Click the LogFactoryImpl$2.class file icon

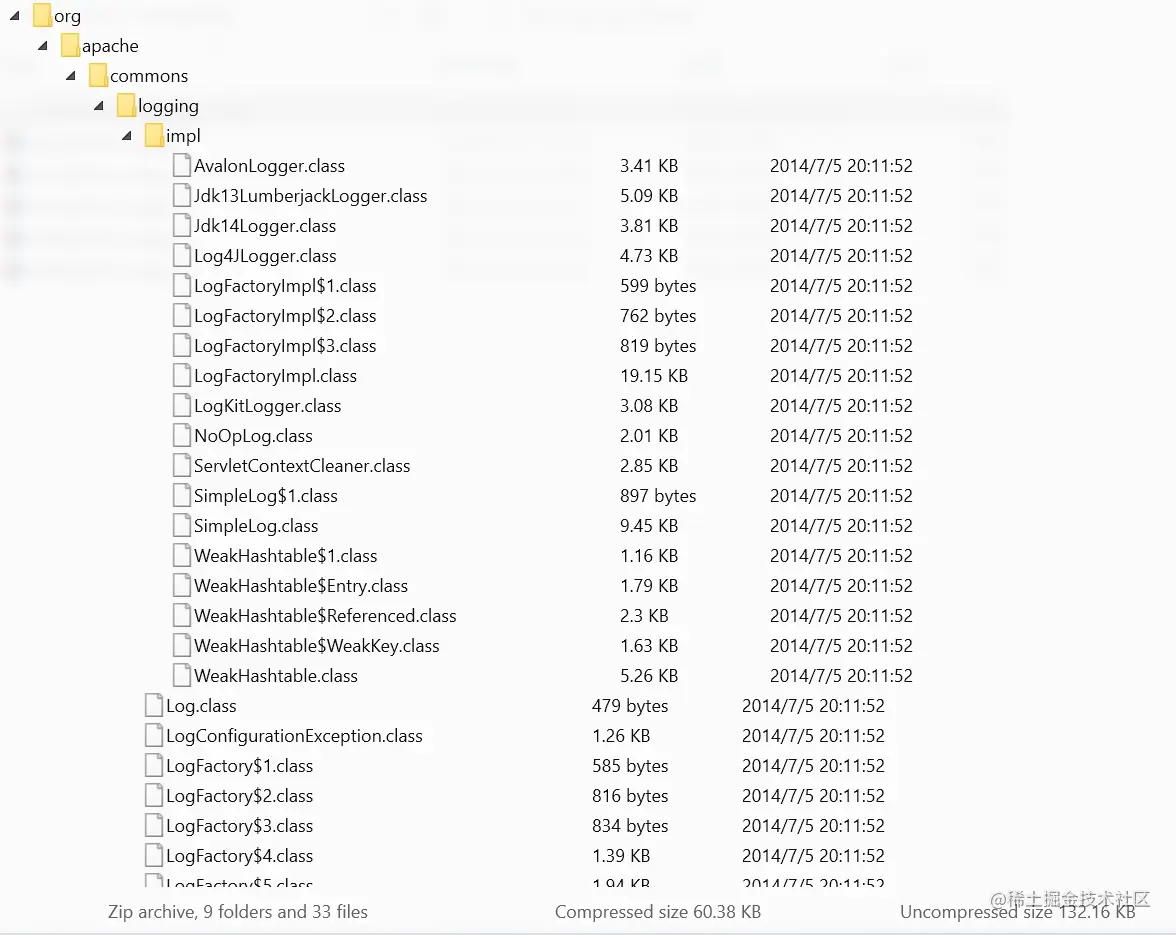tap(182, 316)
